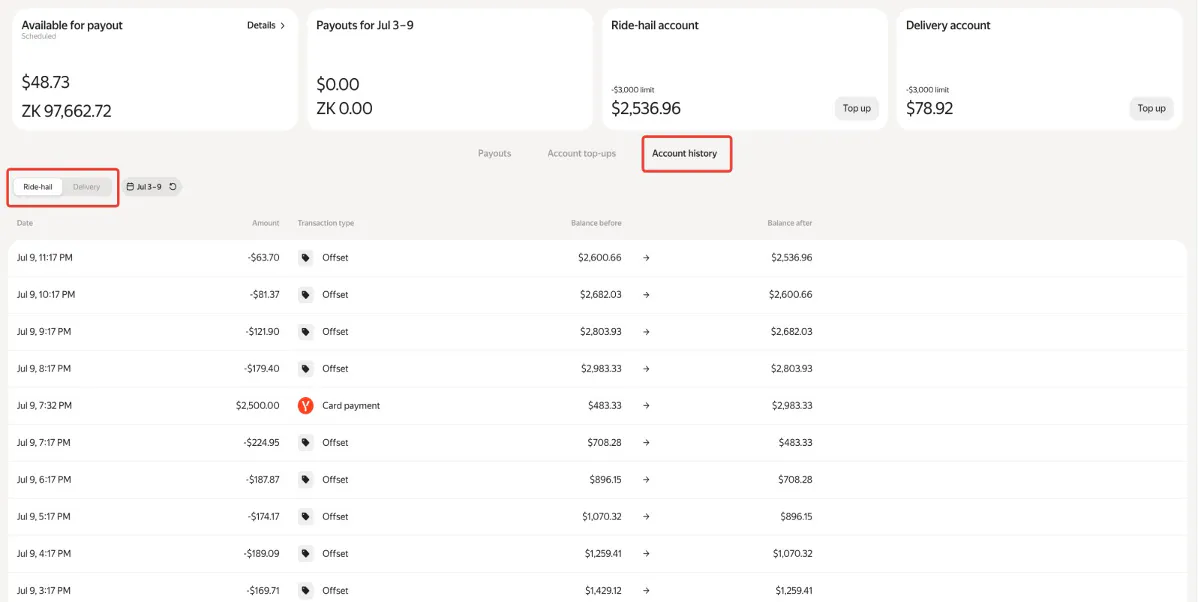
Task: Open the Account top-ups tab
Action: 582,154
